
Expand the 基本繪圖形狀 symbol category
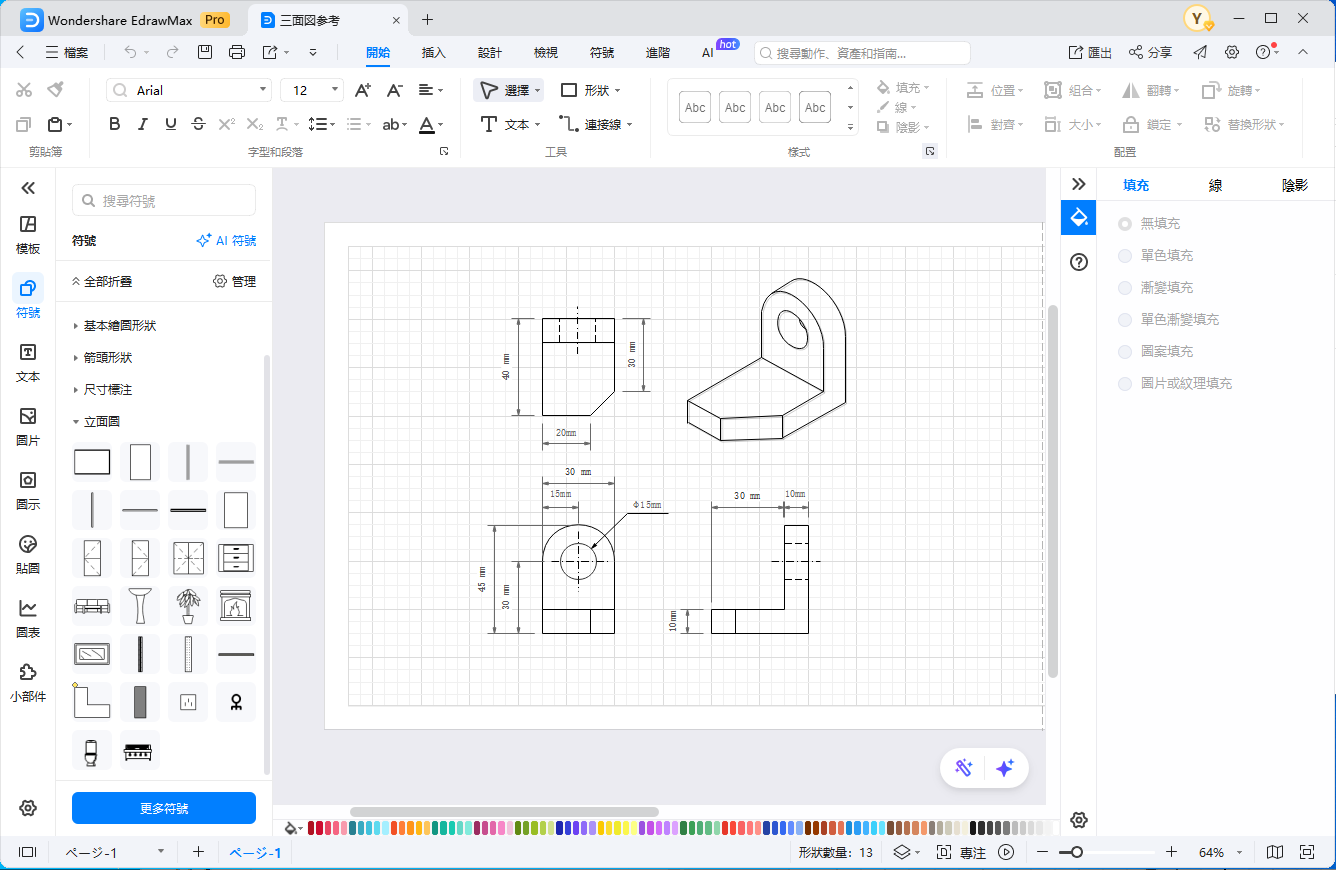[x=119, y=326]
